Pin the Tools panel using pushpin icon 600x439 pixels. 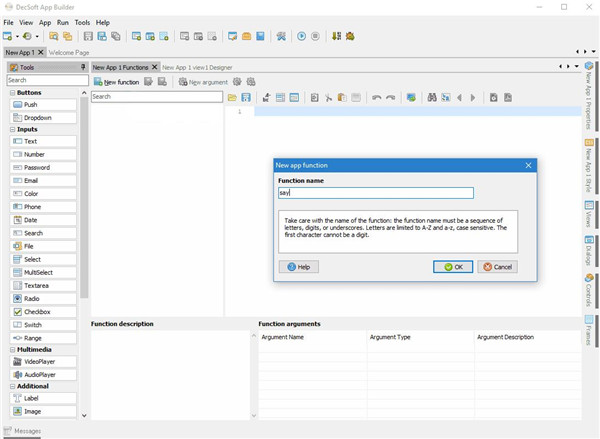coord(83,67)
